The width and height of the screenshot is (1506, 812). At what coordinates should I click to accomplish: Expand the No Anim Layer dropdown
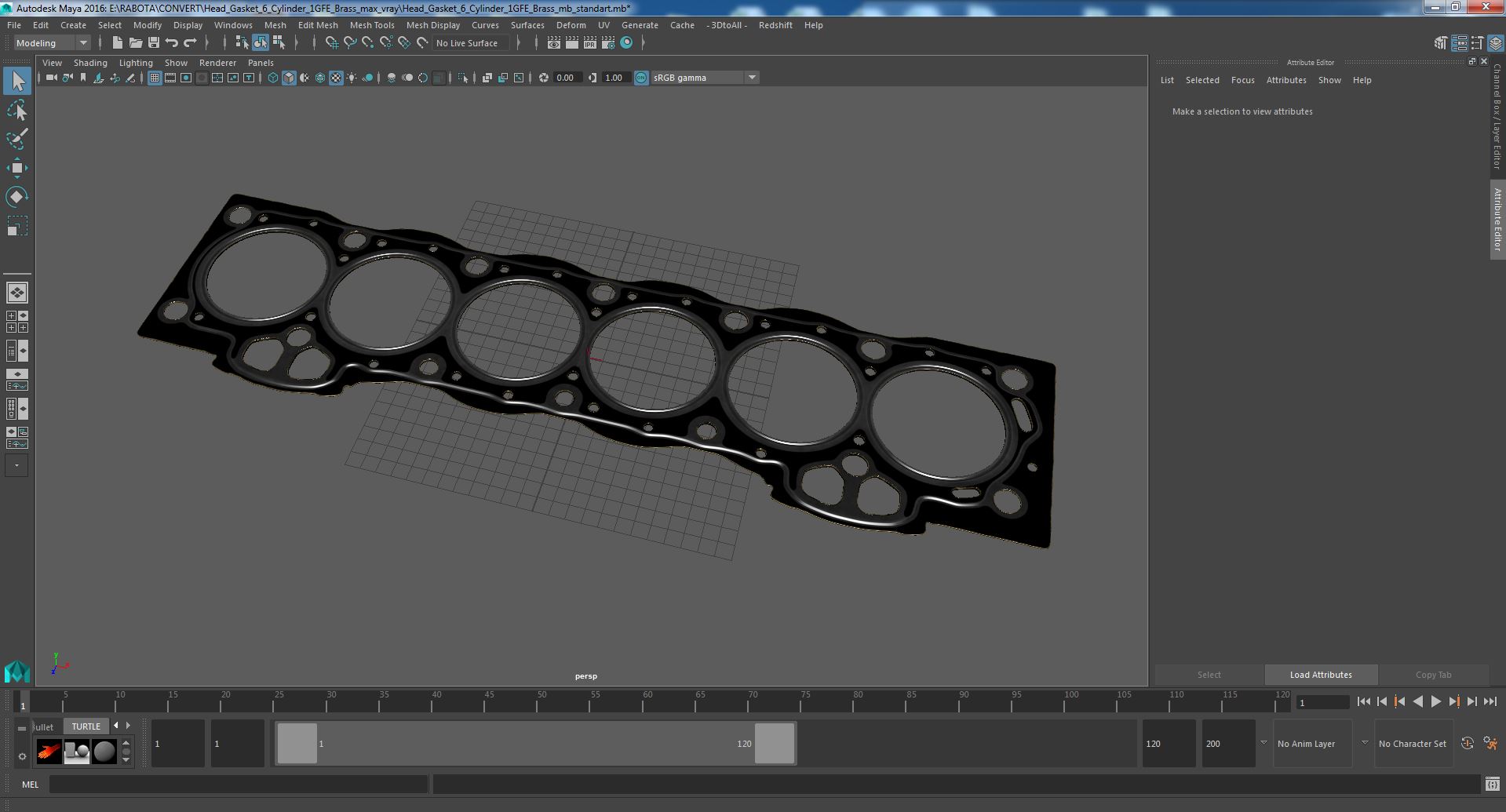1264,743
